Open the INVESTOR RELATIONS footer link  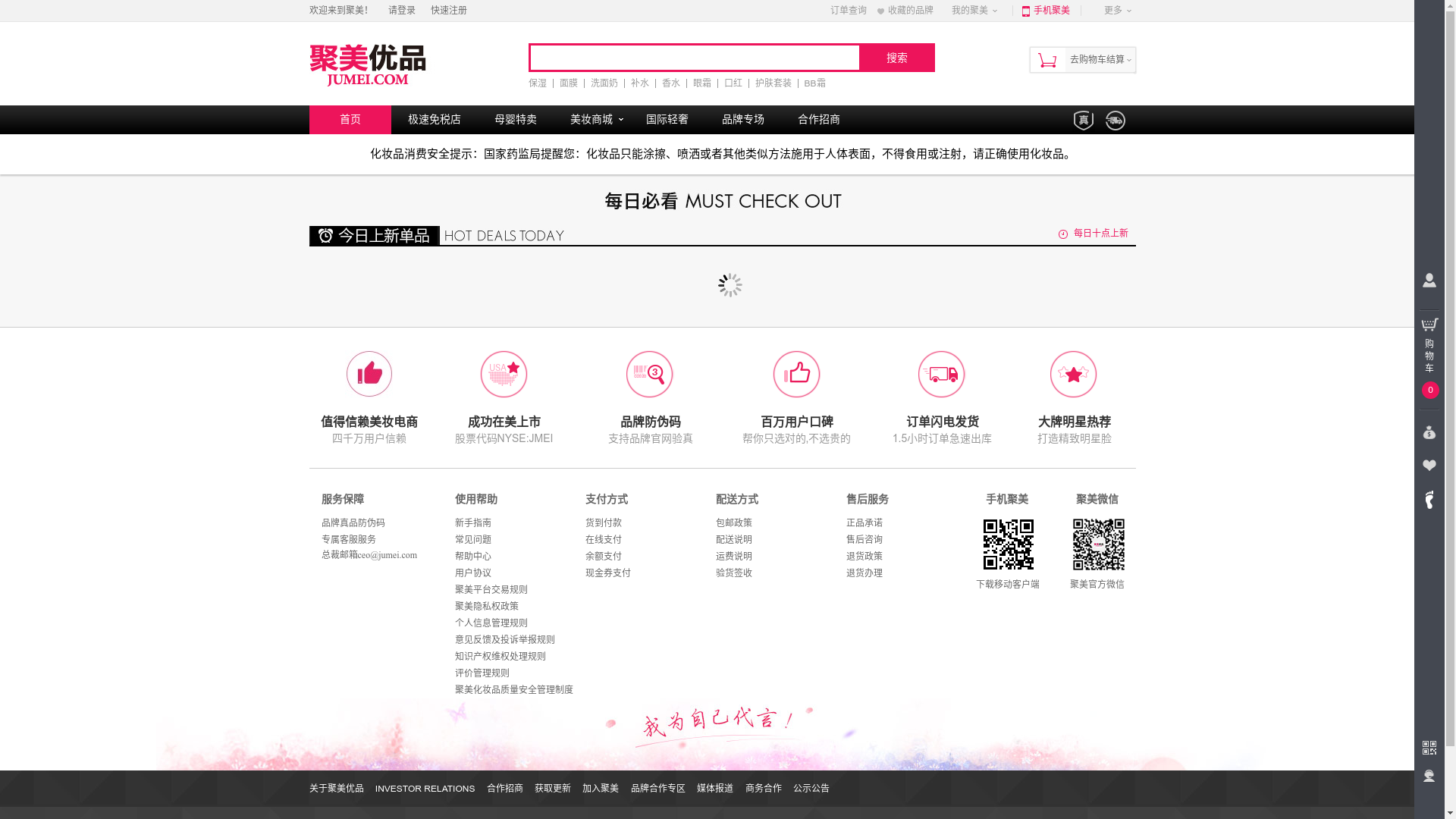click(x=425, y=789)
